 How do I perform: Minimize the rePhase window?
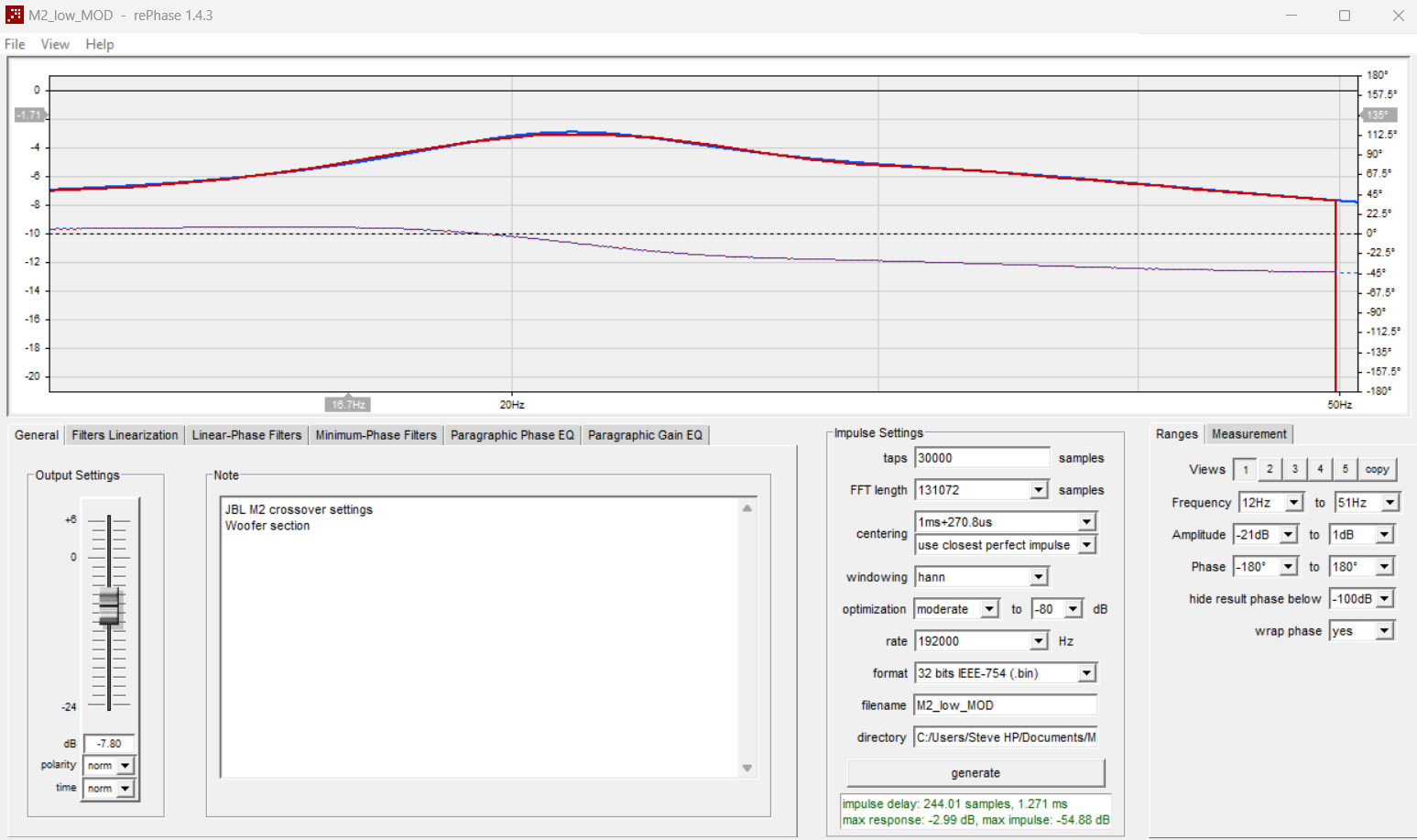(x=1292, y=16)
